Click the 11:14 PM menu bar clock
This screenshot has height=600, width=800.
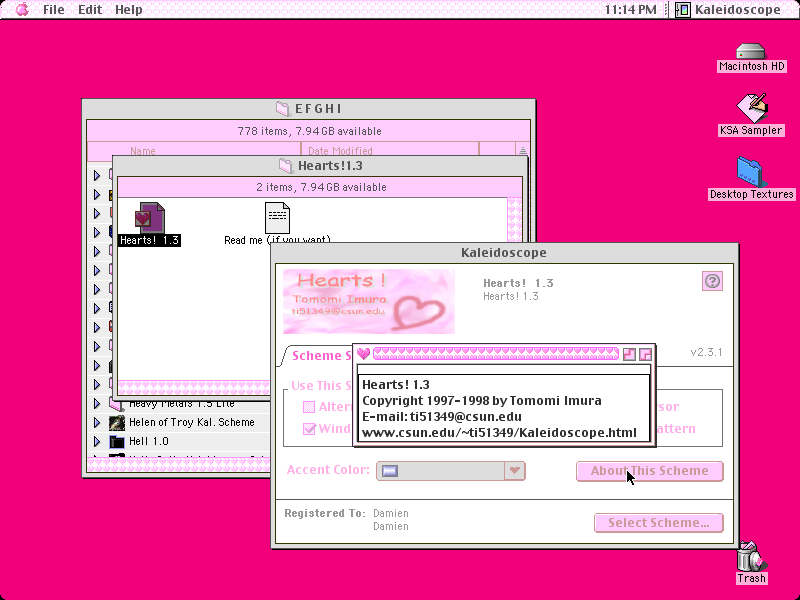[x=631, y=10]
